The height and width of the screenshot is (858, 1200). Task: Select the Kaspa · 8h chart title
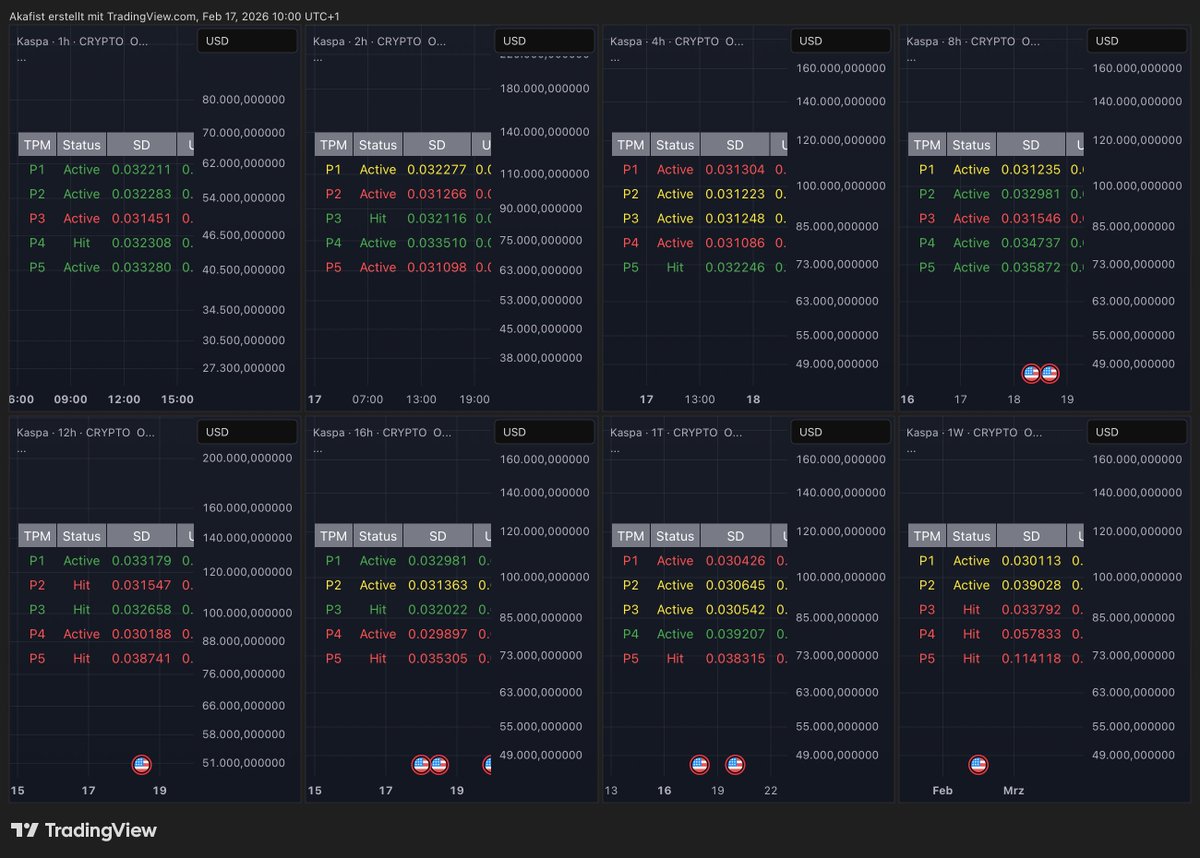pos(973,41)
